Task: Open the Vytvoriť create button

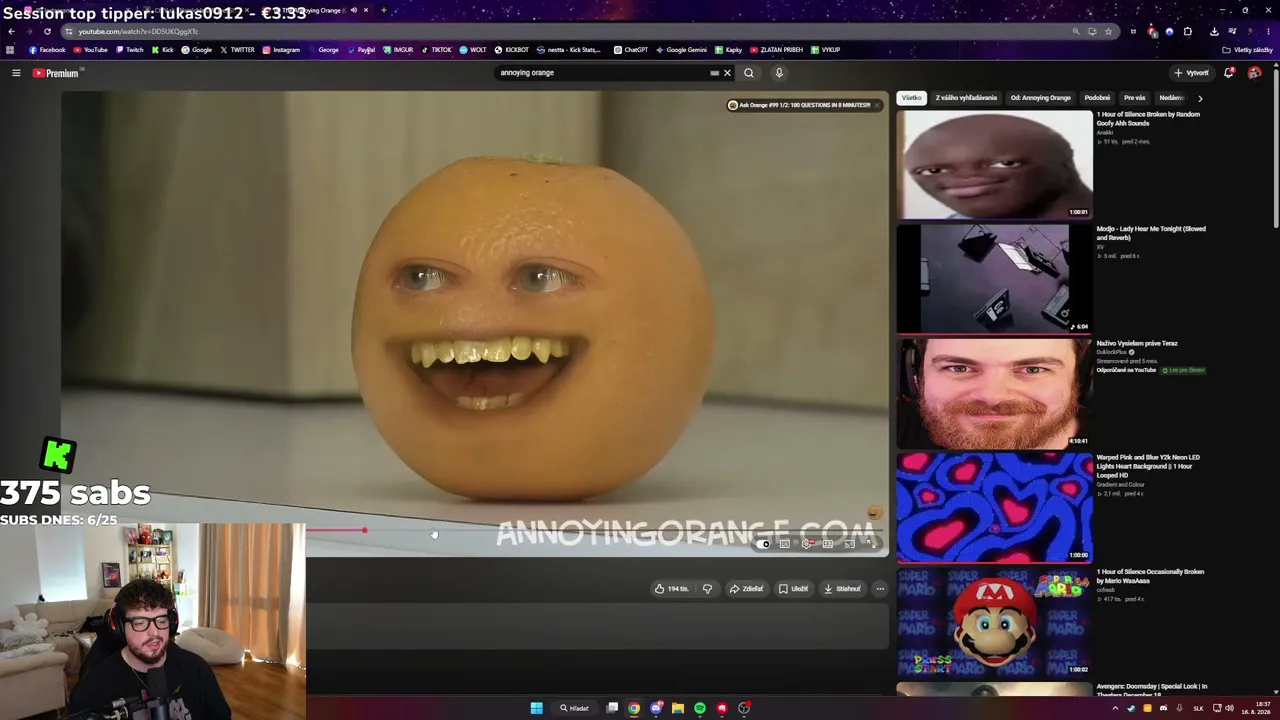Action: 1192,73
